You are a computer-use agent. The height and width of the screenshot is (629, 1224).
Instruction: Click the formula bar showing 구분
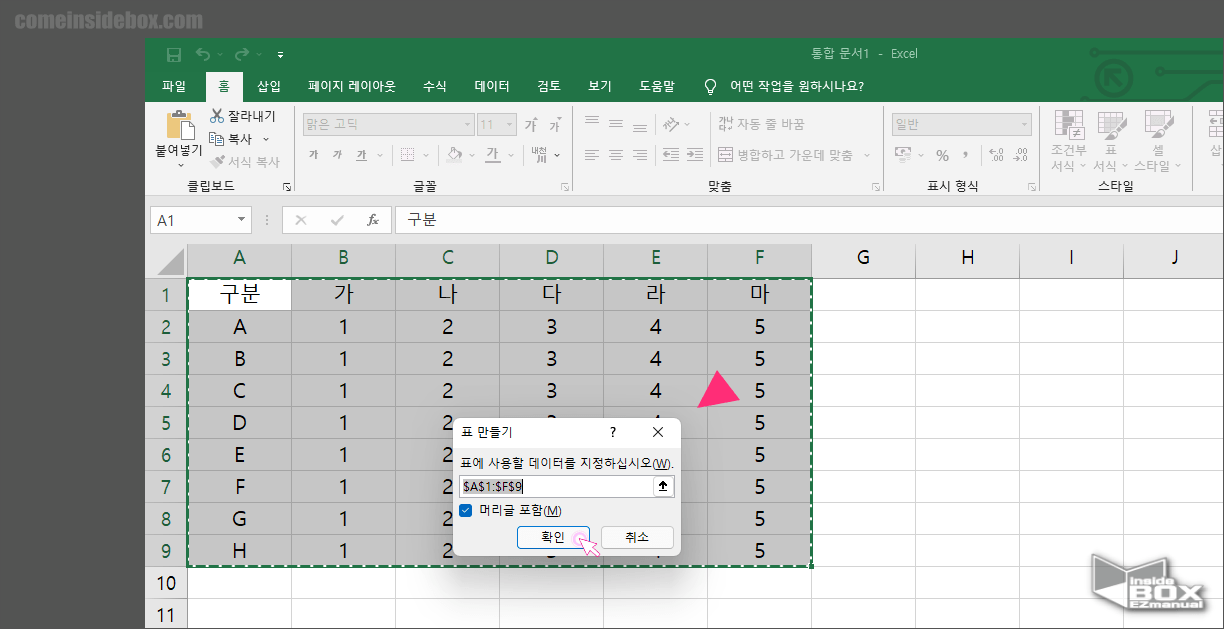[x=808, y=220]
